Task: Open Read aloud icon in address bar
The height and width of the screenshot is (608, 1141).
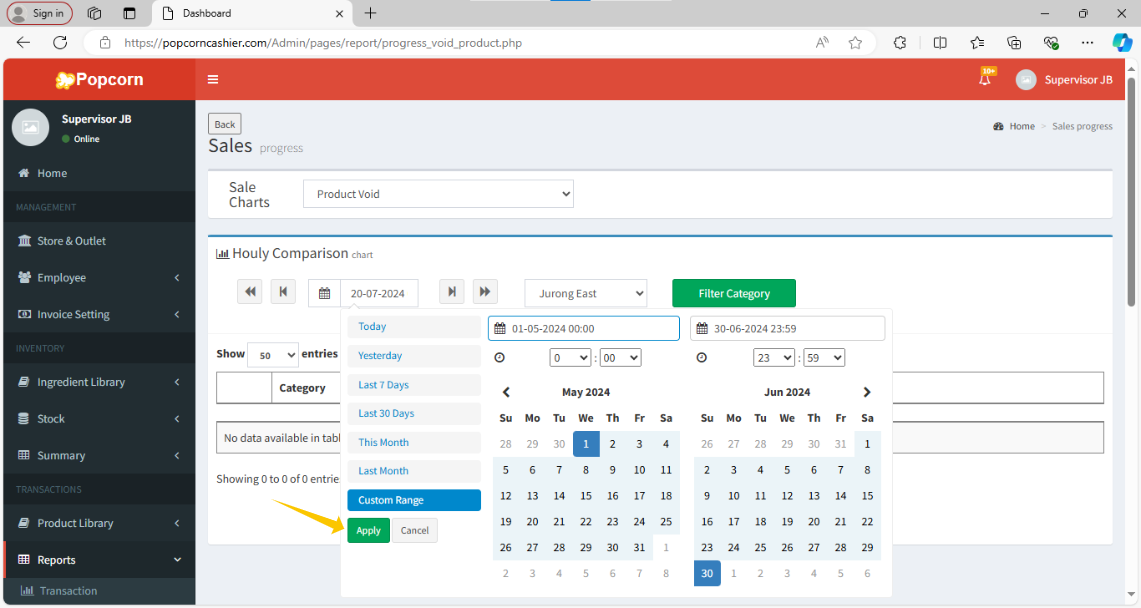Action: pos(822,43)
